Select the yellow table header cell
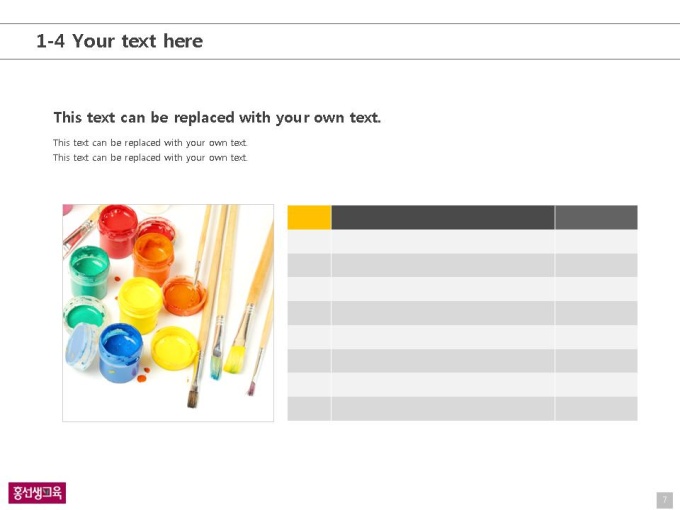Screen dimensions: 680x510 pyautogui.click(x=309, y=217)
